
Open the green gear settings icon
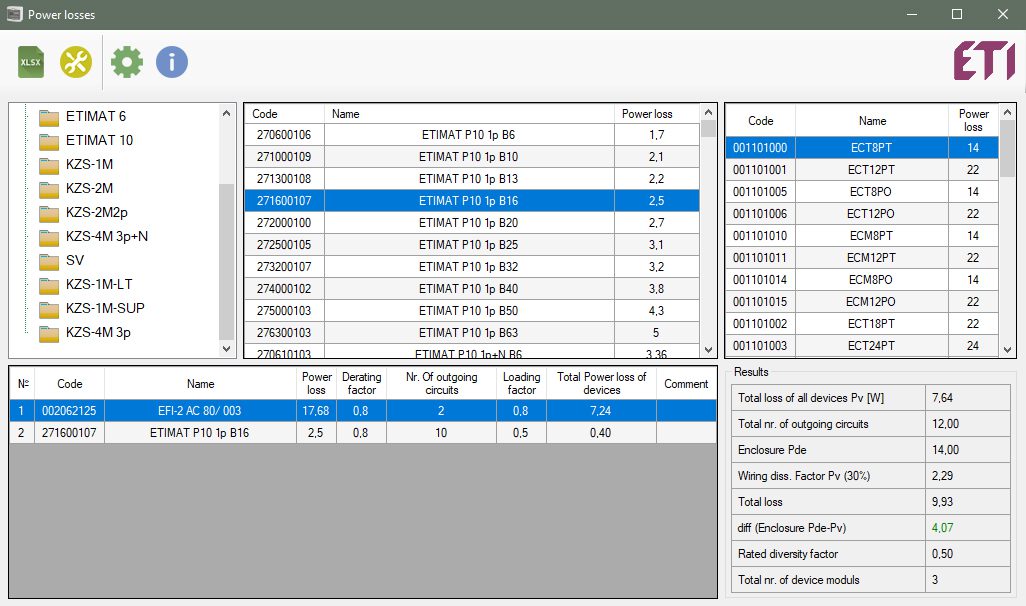coord(127,62)
